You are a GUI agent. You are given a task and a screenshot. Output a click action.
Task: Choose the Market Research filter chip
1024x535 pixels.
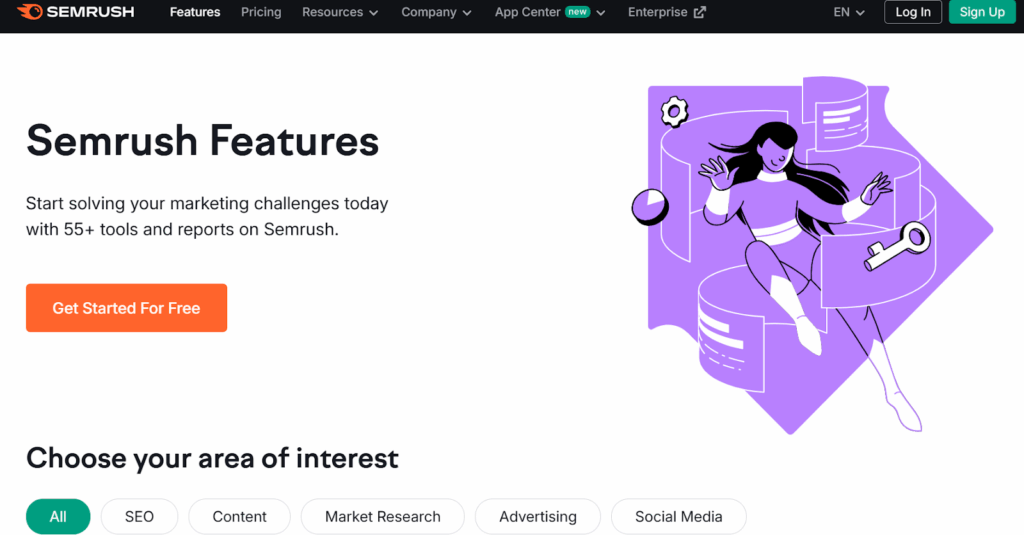382,517
